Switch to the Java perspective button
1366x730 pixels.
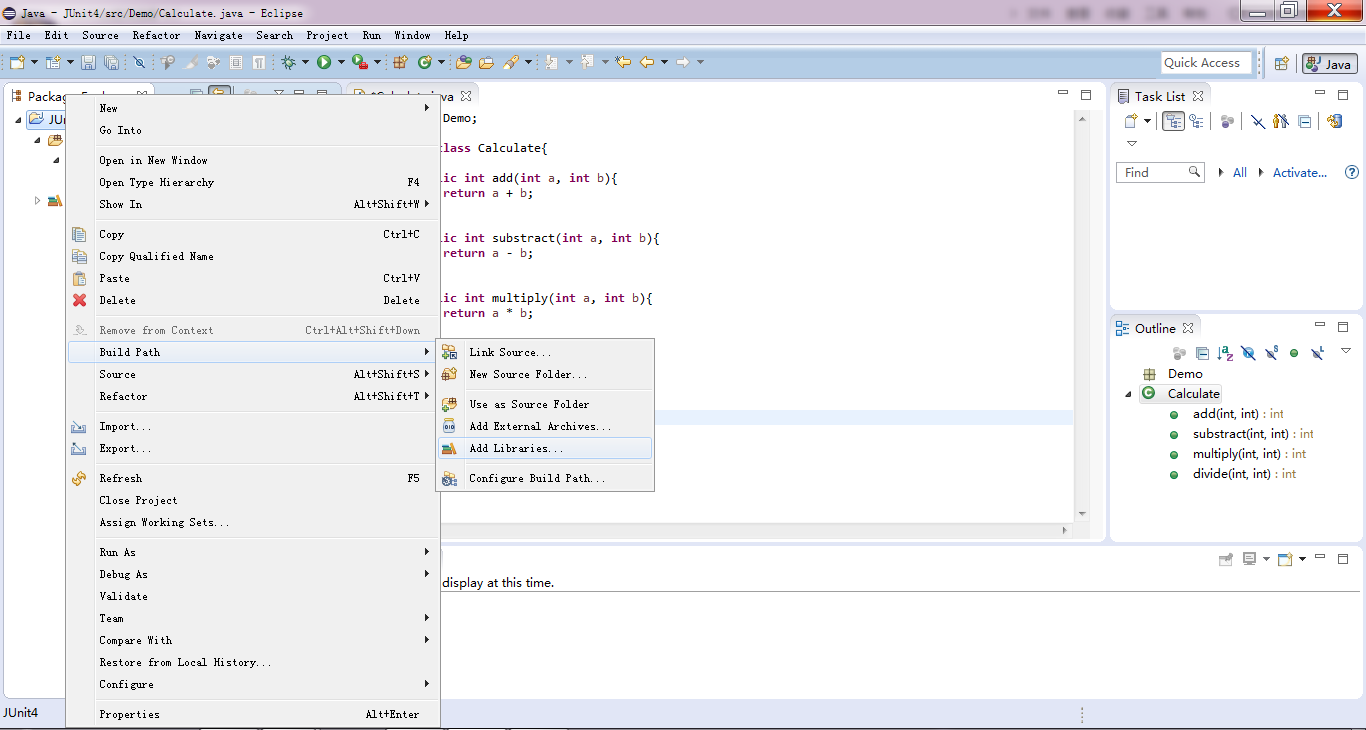(x=1329, y=63)
